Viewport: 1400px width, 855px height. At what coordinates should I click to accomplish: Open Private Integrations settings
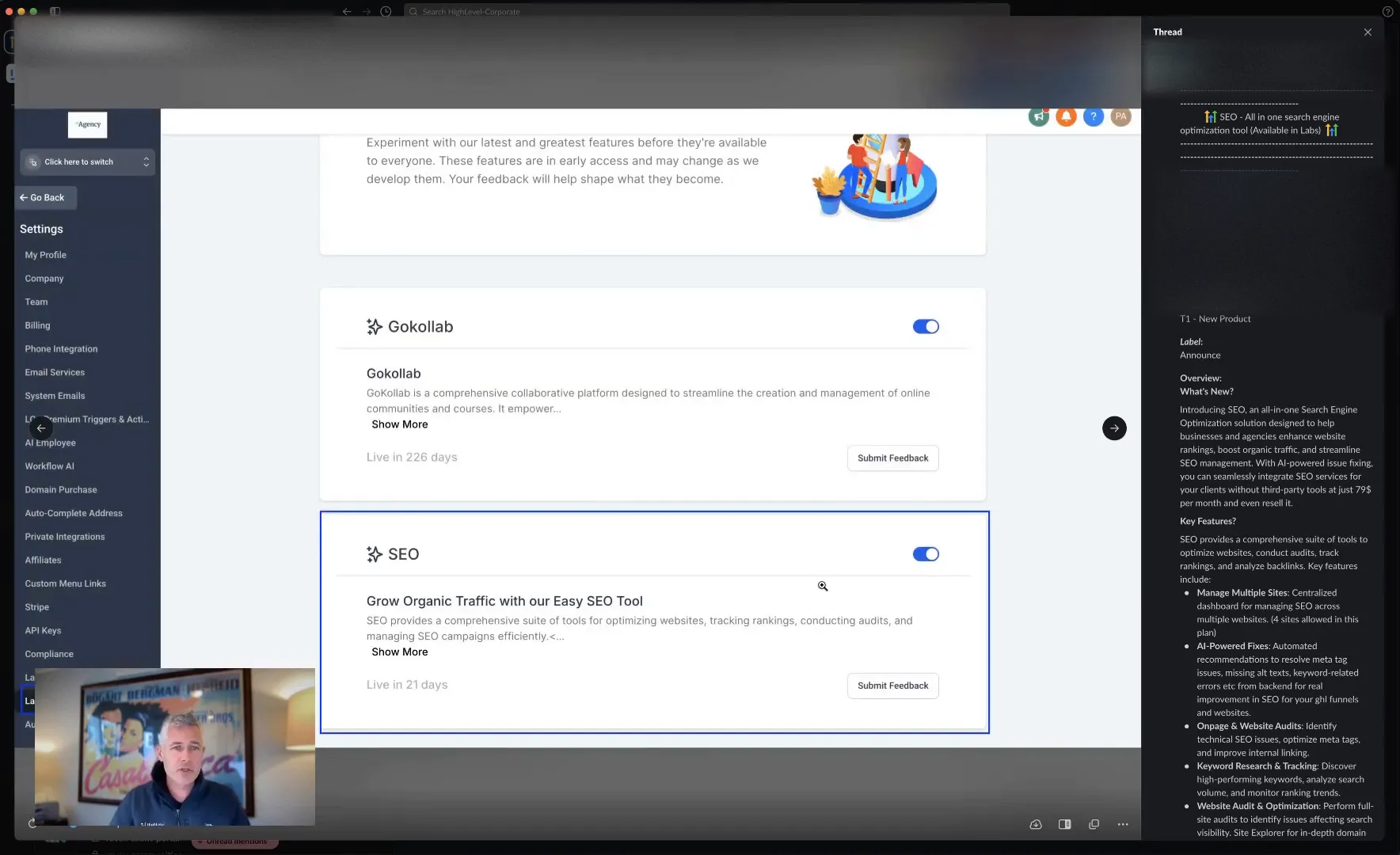(65, 537)
